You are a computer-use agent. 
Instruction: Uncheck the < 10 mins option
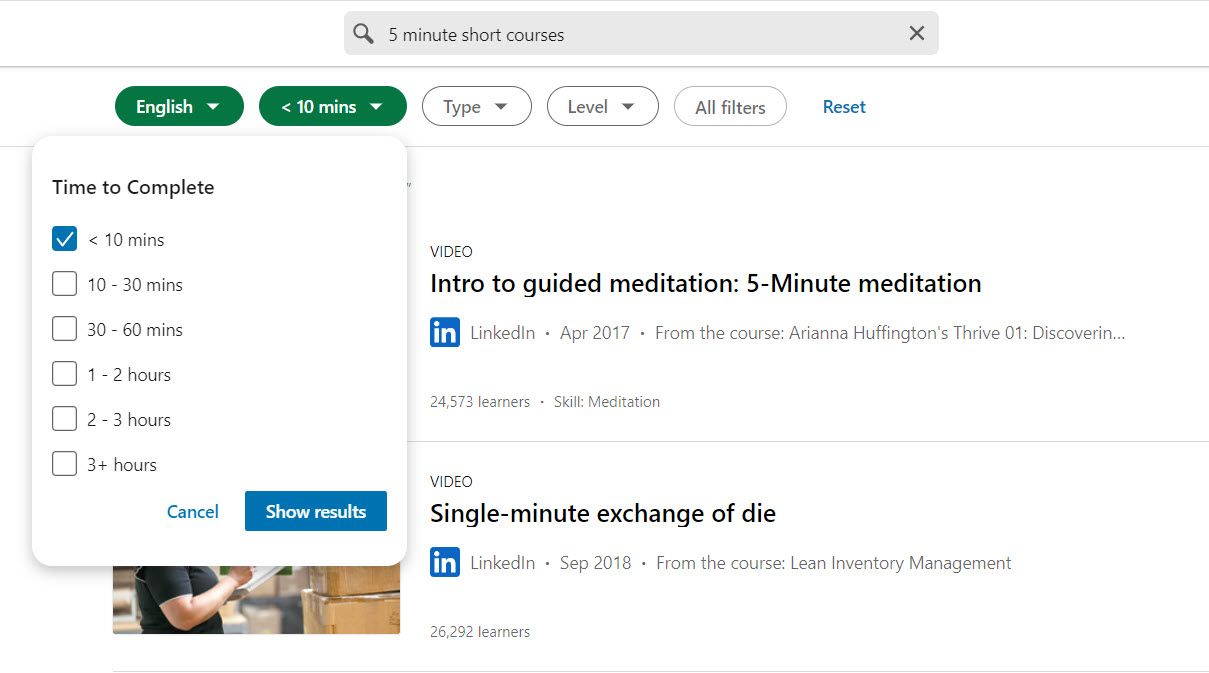(x=64, y=238)
